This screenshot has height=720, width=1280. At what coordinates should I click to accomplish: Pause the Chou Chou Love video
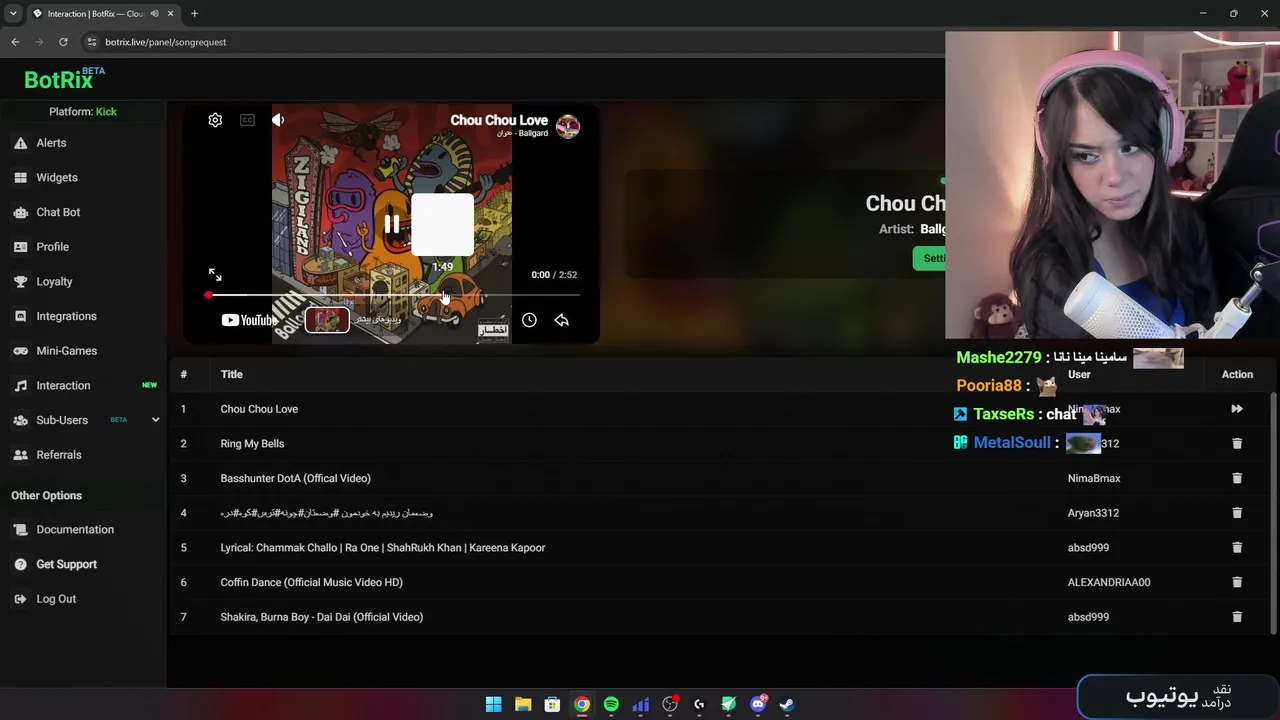pyautogui.click(x=391, y=225)
